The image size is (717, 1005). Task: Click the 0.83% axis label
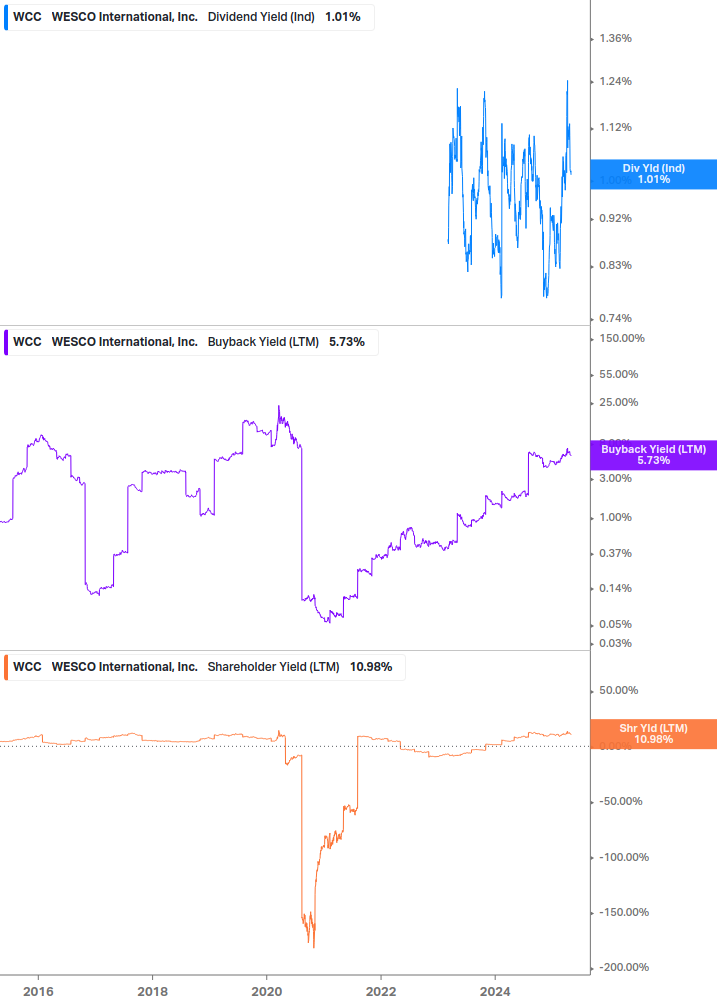615,265
